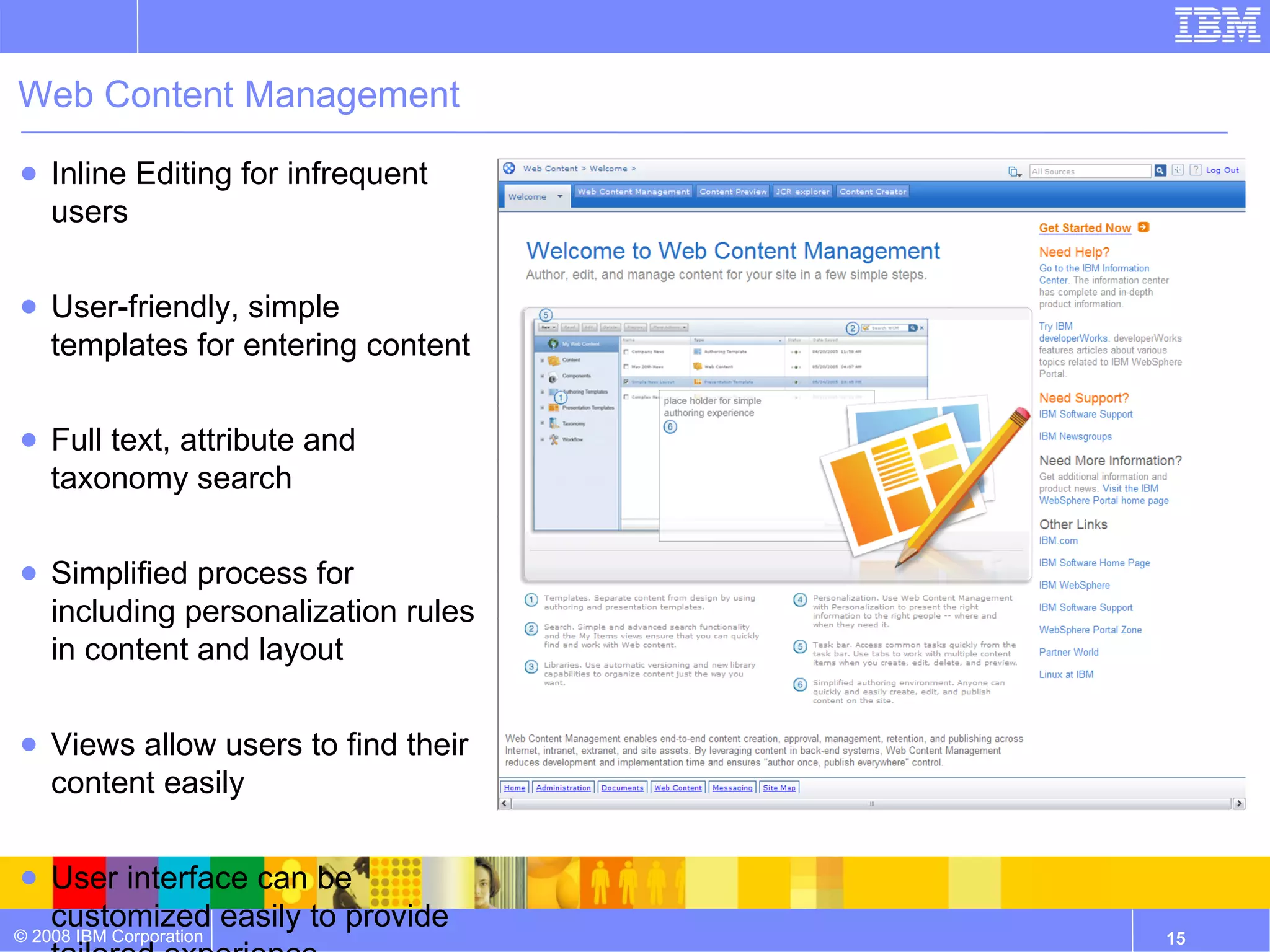Click the Log Out link

(1222, 170)
